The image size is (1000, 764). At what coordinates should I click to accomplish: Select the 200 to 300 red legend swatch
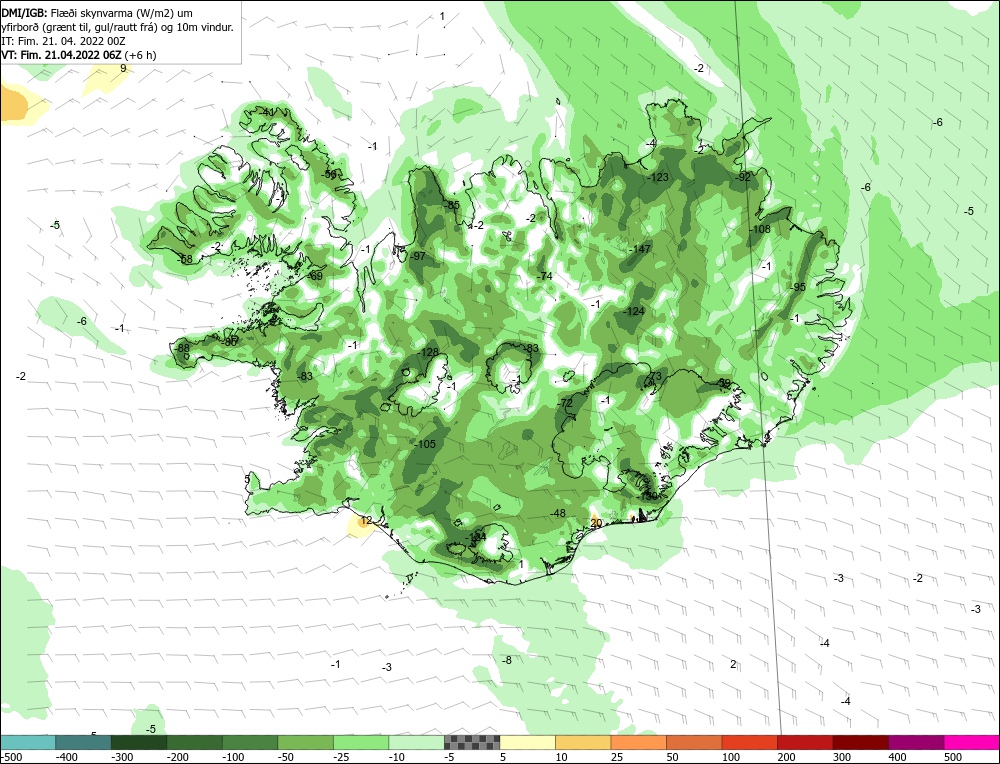pyautogui.click(x=805, y=742)
